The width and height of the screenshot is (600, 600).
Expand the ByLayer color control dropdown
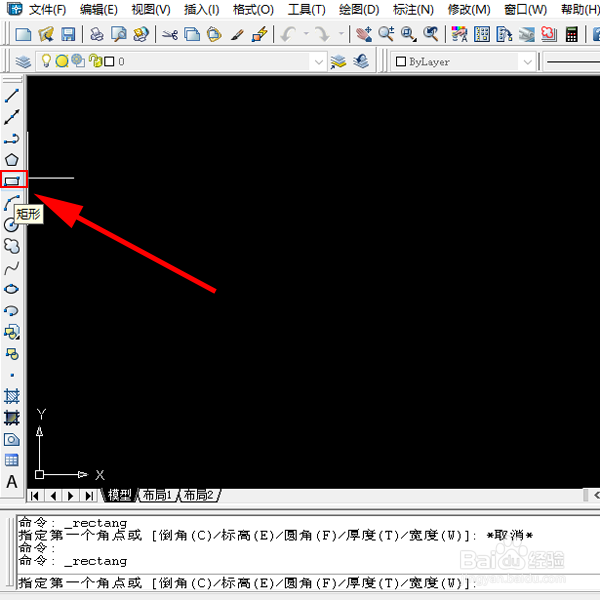(x=527, y=62)
